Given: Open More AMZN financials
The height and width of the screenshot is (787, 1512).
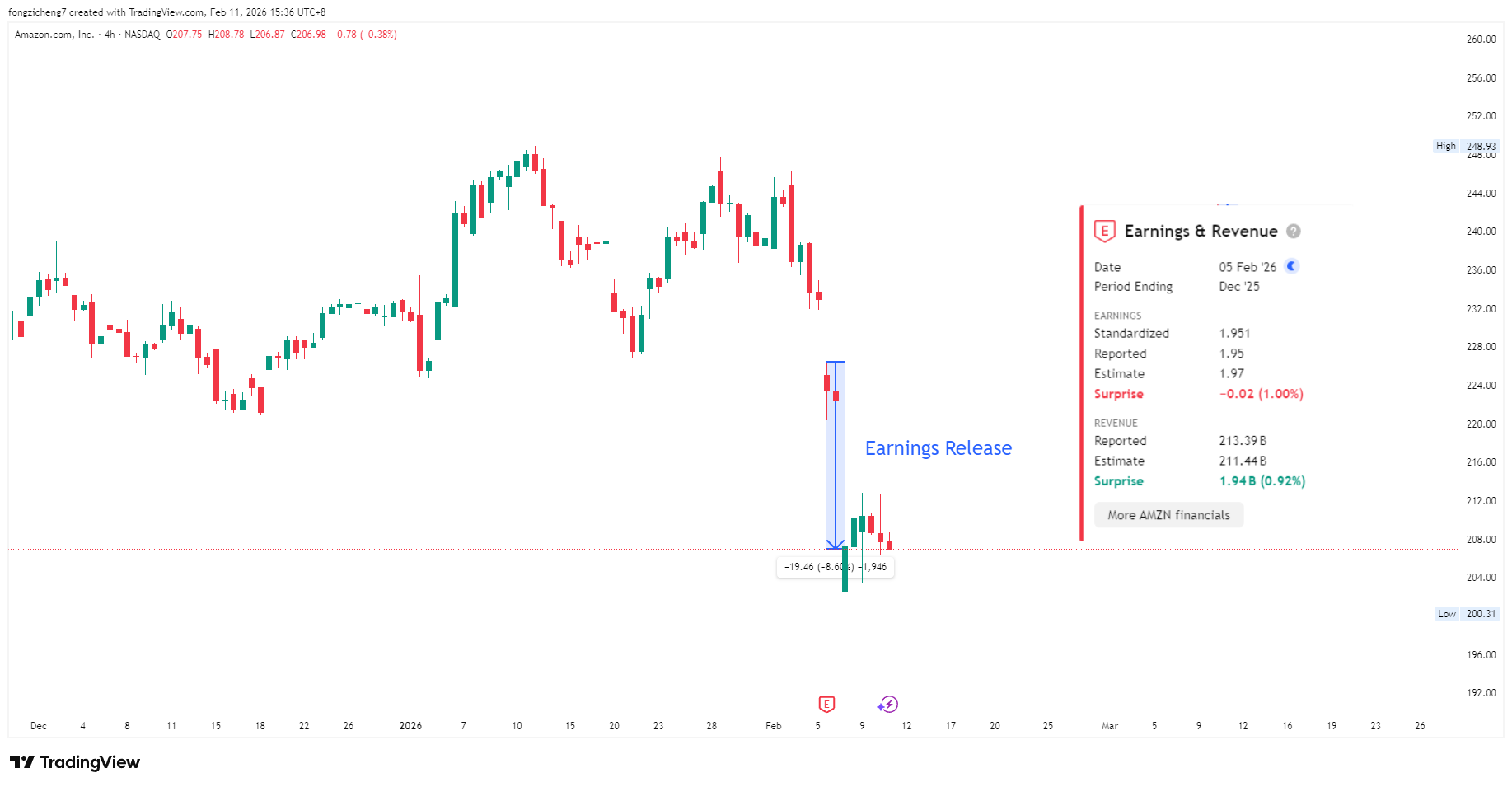Looking at the screenshot, I should pyautogui.click(x=1168, y=515).
